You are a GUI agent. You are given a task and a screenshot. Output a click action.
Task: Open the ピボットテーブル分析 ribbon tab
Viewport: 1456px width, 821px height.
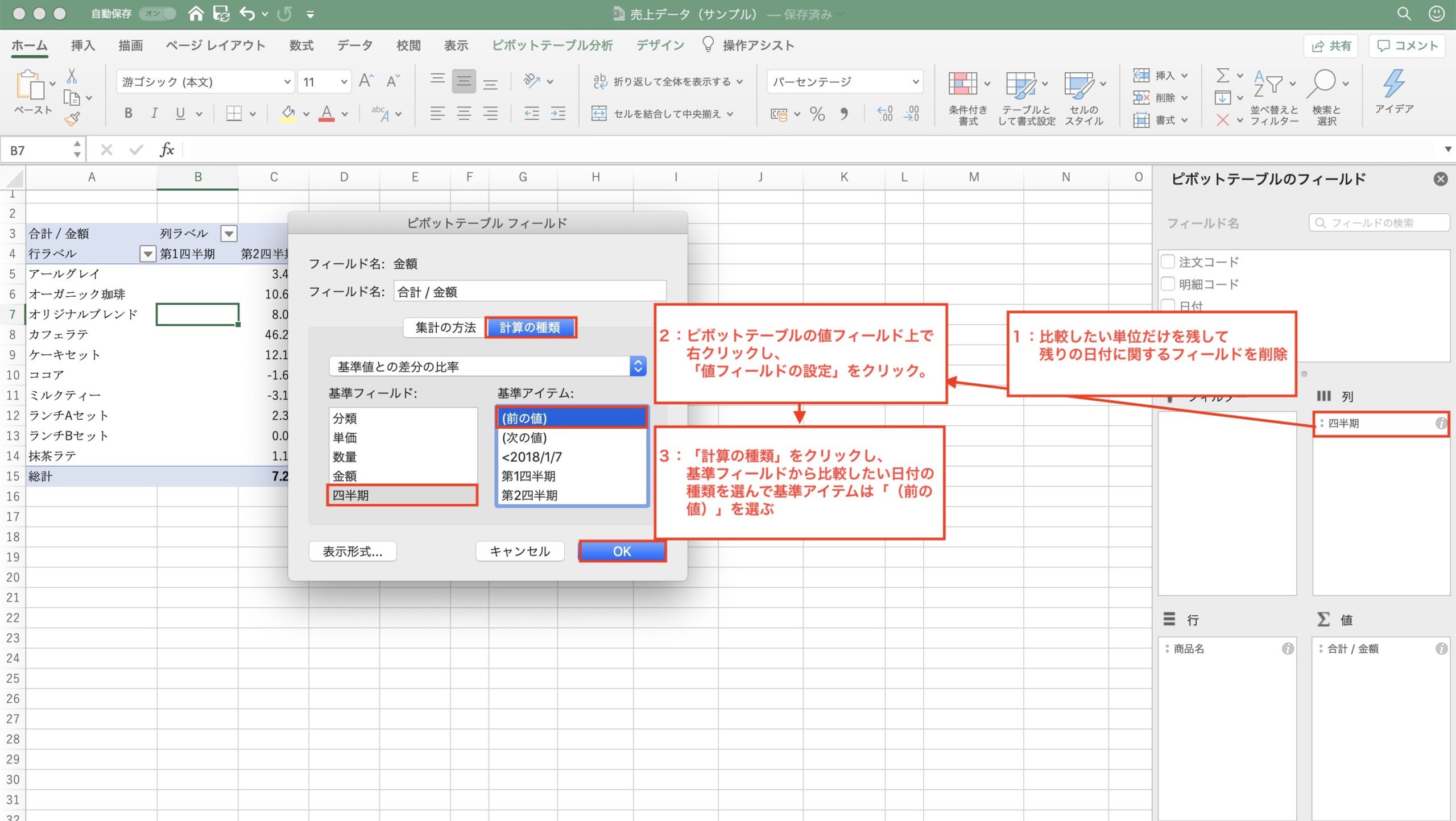click(552, 45)
